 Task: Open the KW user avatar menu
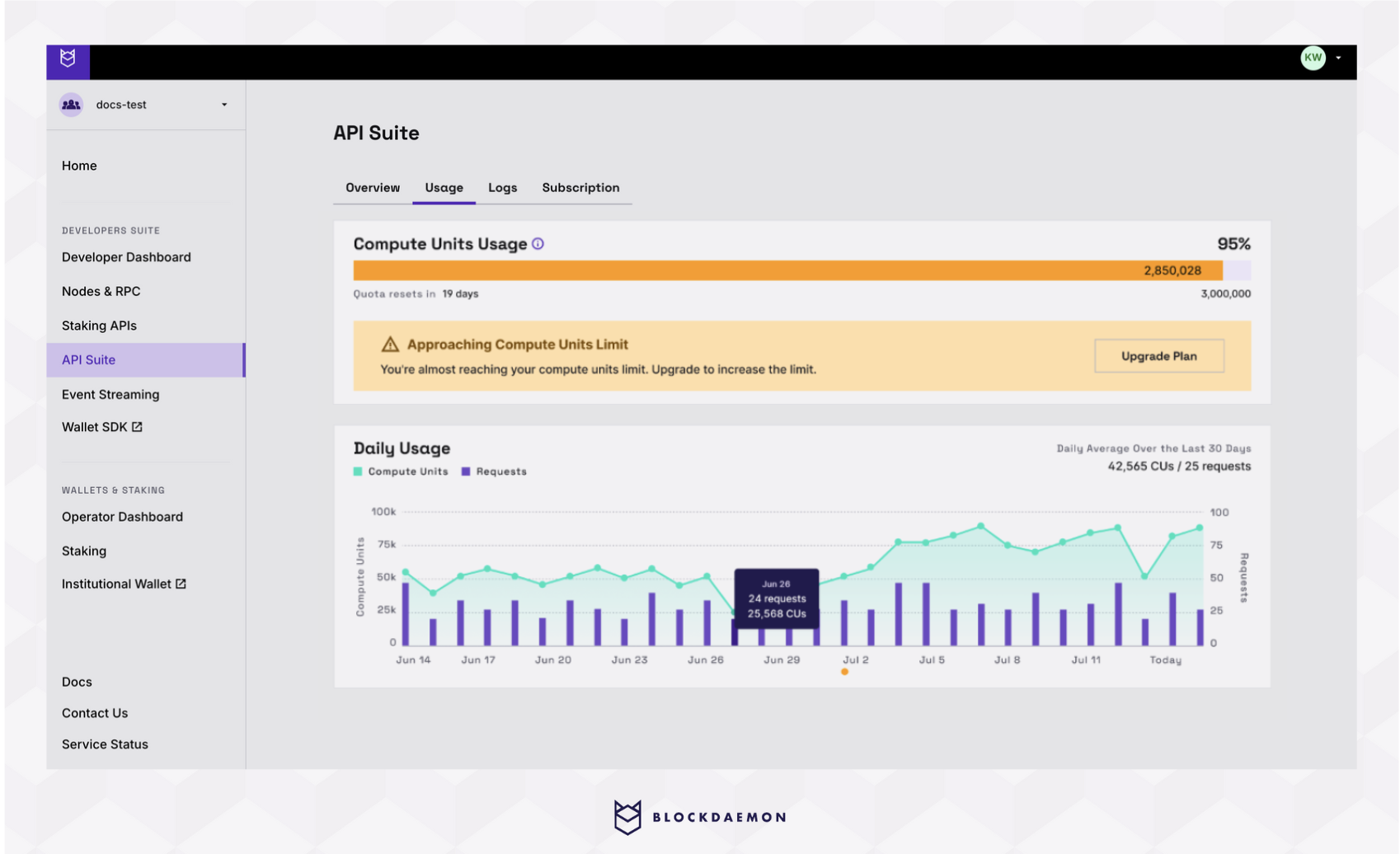point(1313,58)
